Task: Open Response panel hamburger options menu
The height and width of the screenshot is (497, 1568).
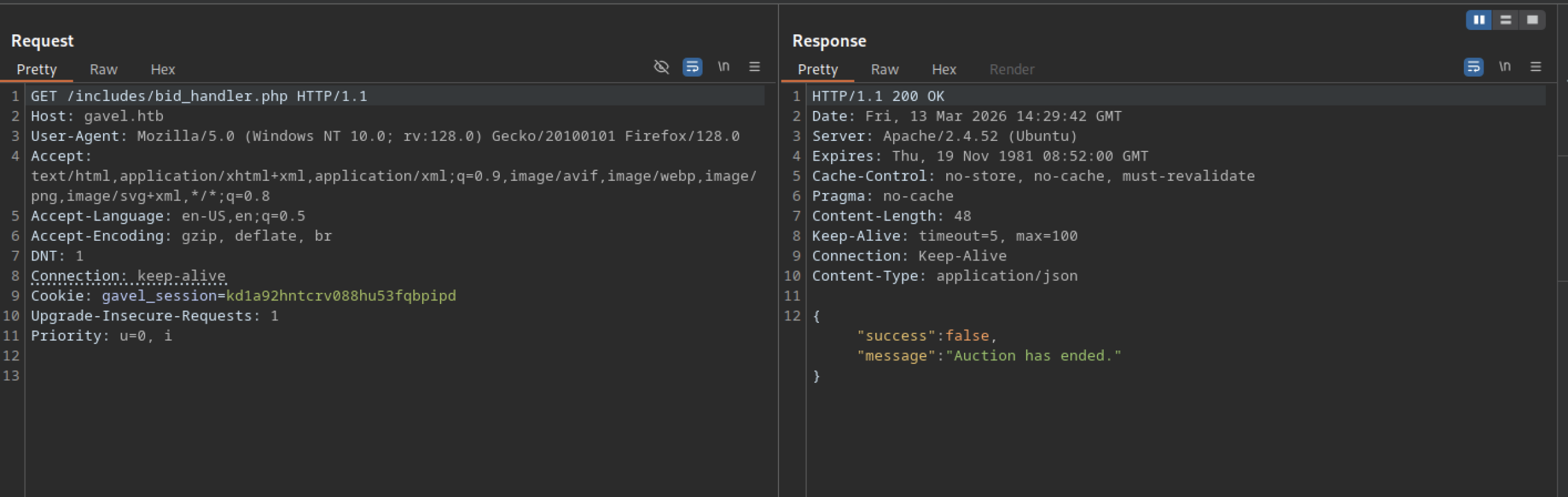Action: pyautogui.click(x=1536, y=67)
